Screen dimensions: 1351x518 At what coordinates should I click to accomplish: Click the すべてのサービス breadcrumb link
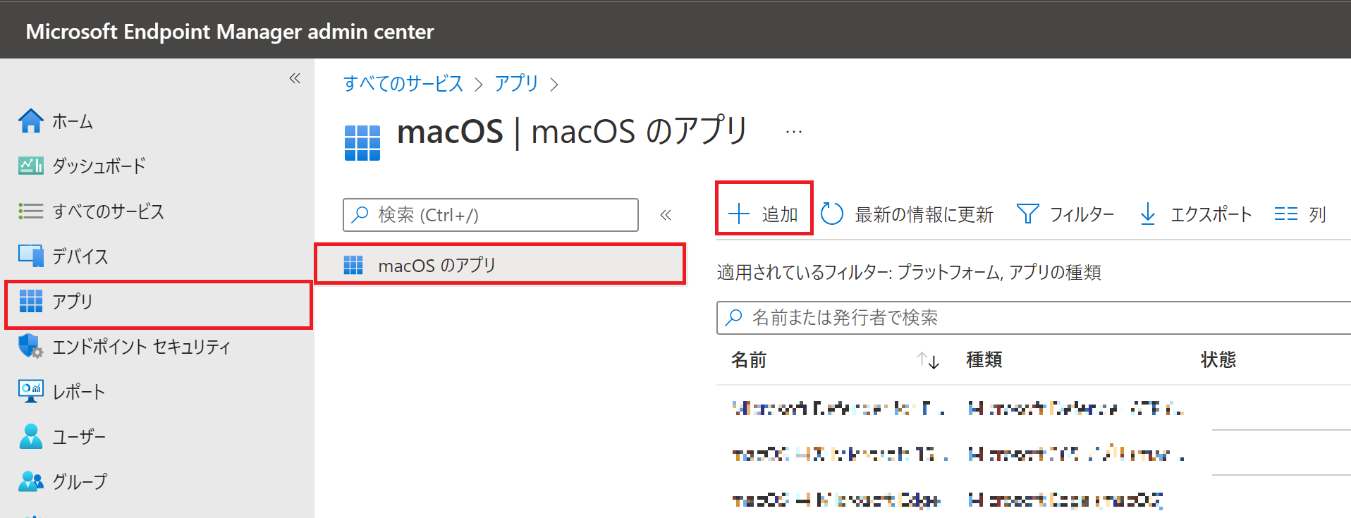(x=403, y=83)
